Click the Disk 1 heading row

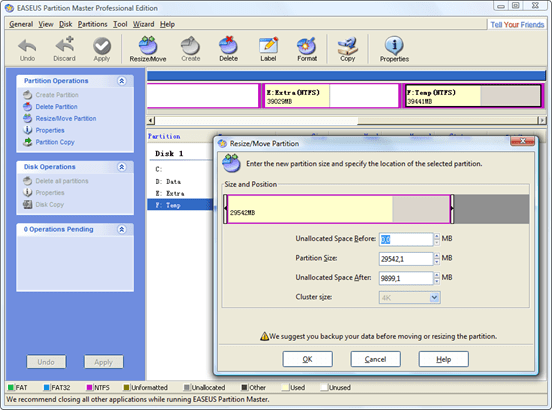tap(180, 154)
